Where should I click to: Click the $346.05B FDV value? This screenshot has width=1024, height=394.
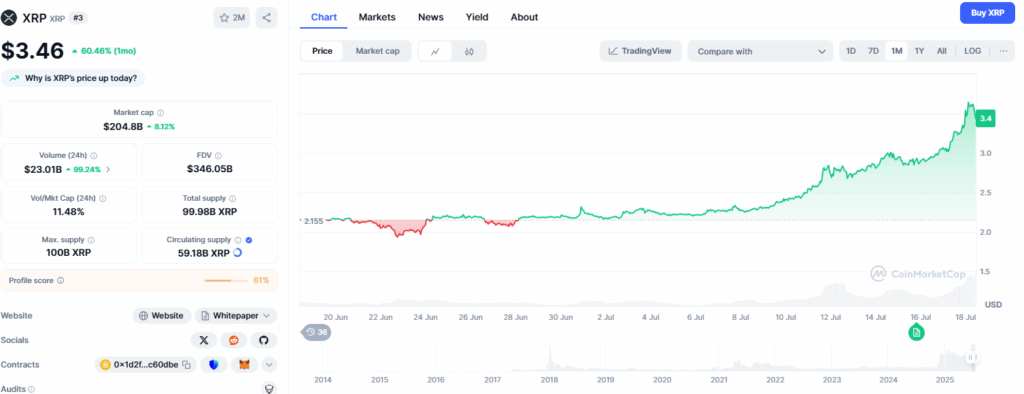210,169
